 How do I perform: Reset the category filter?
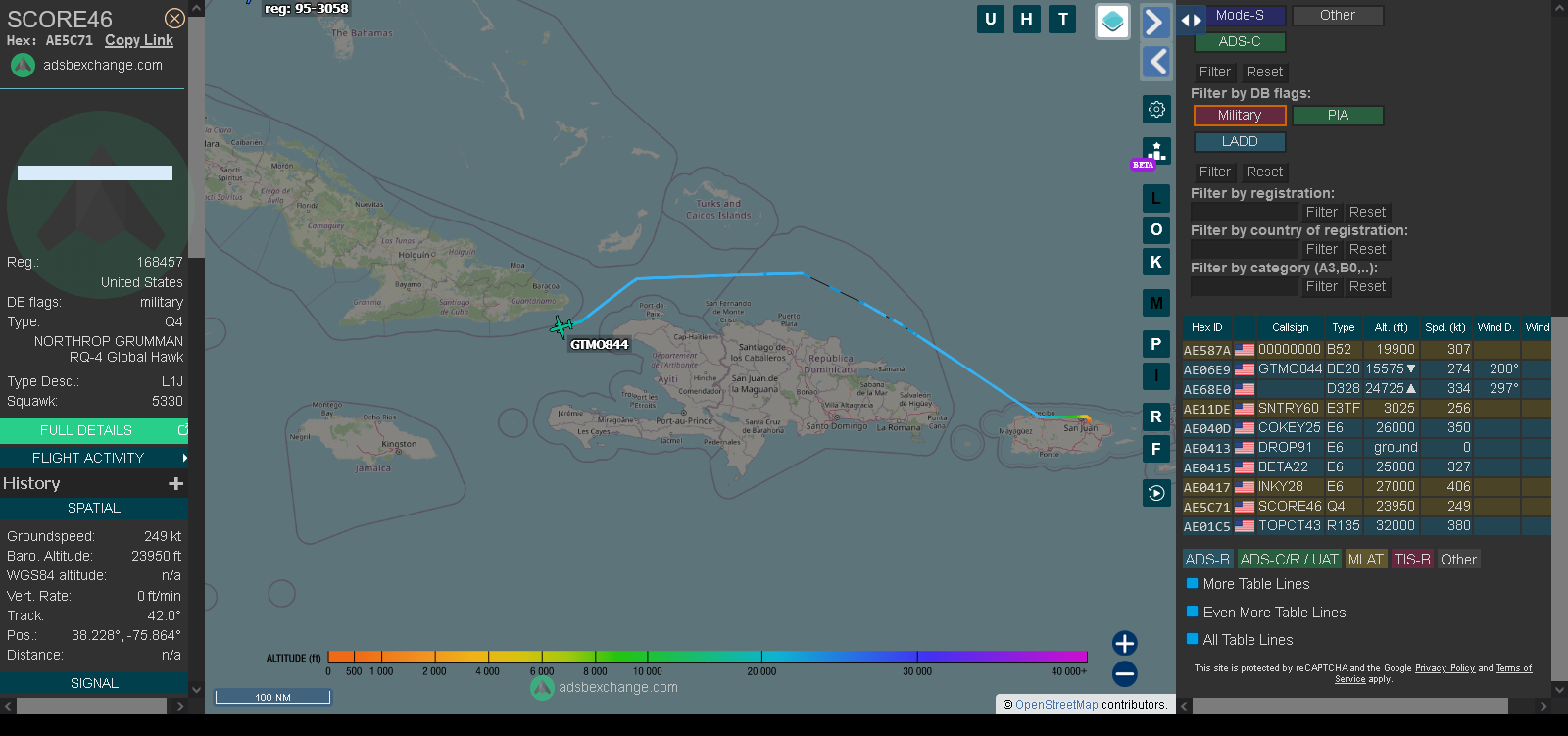click(x=1367, y=286)
